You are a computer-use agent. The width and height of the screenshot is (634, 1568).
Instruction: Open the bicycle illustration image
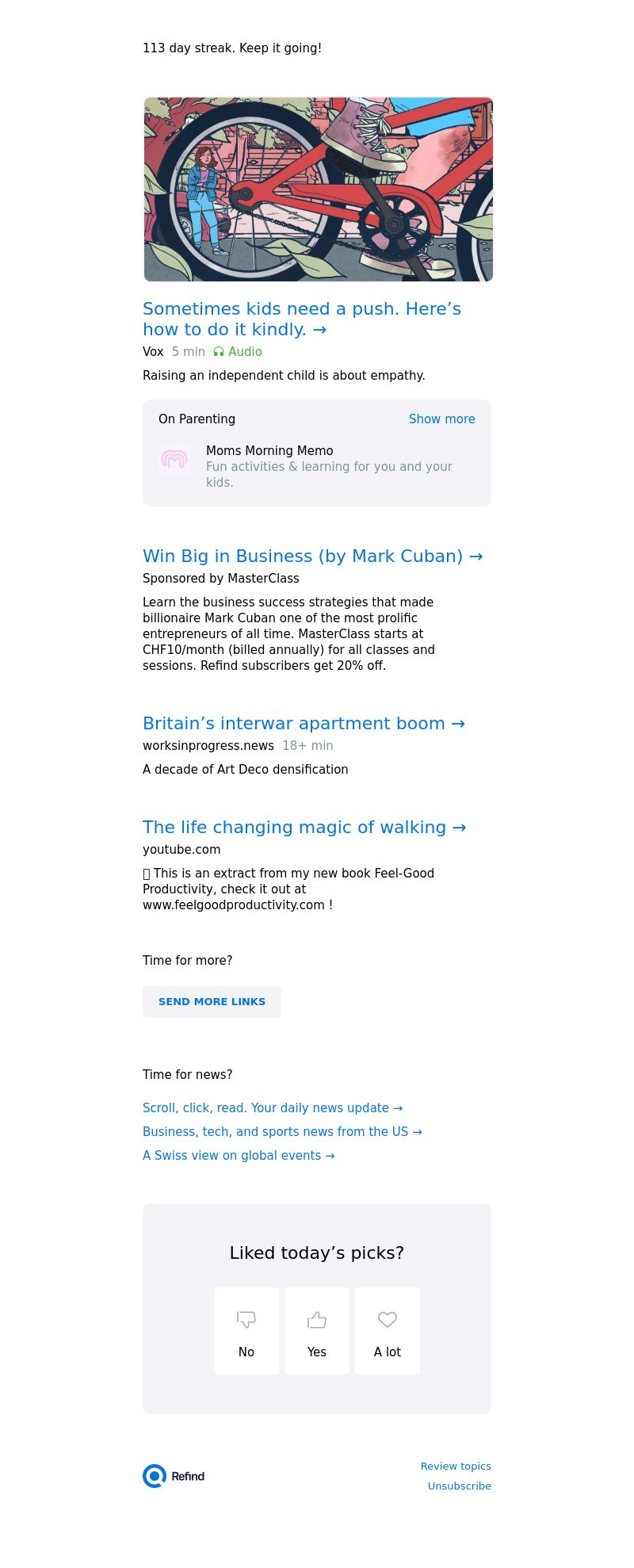(318, 189)
